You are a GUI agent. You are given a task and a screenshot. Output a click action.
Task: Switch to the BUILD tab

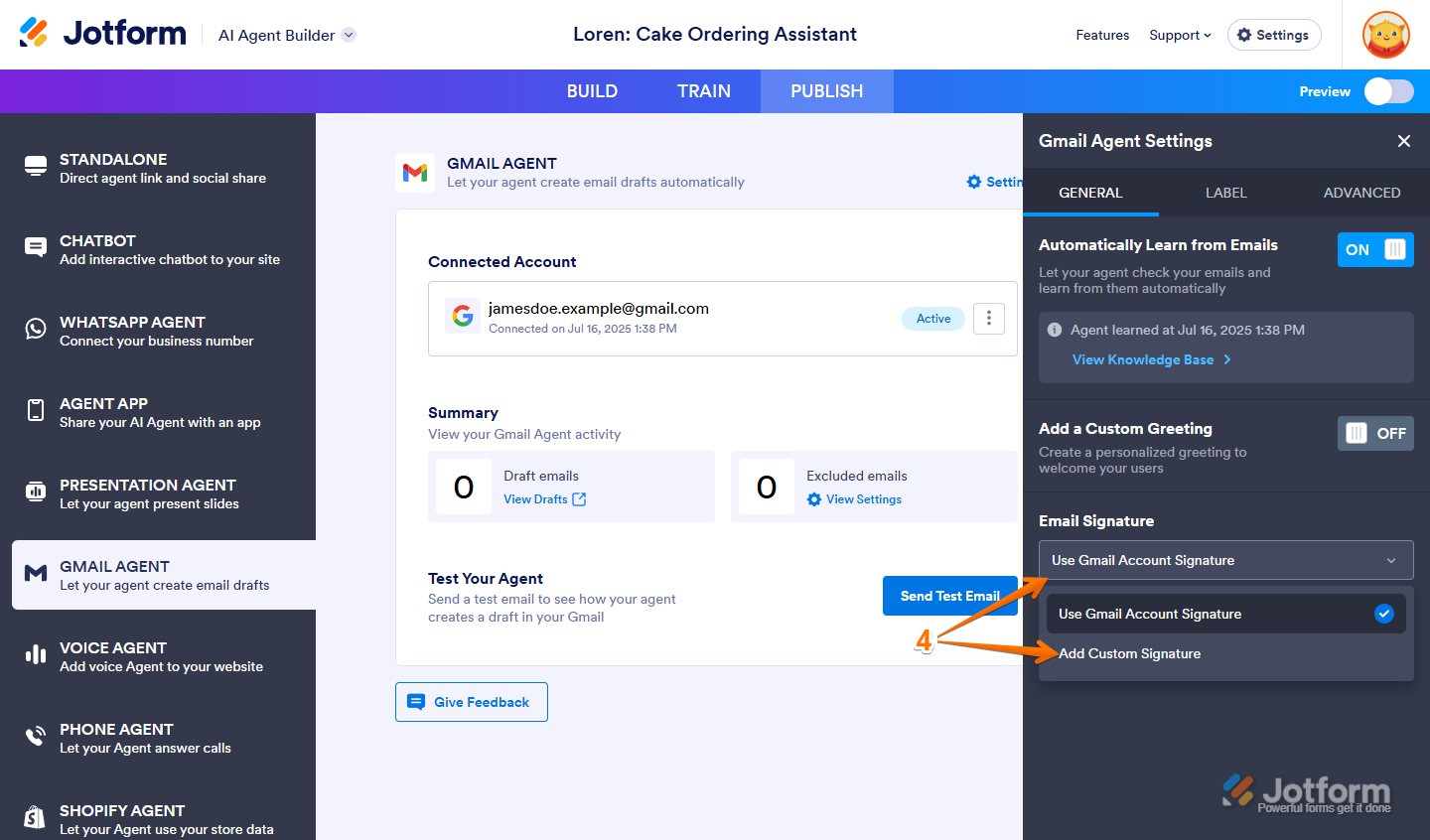(x=592, y=91)
